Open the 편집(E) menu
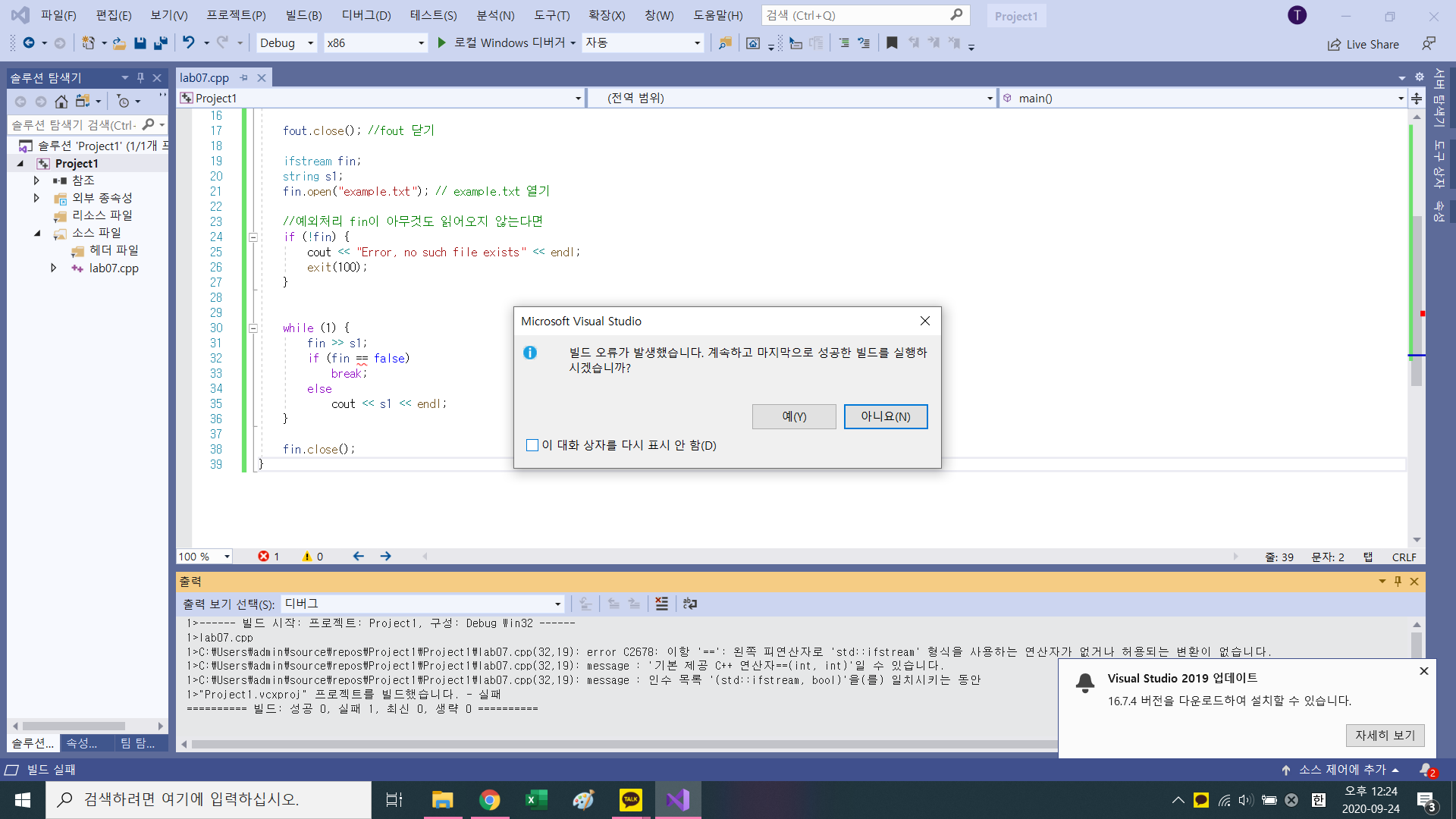Image resolution: width=1456 pixels, height=819 pixels. pos(114,15)
